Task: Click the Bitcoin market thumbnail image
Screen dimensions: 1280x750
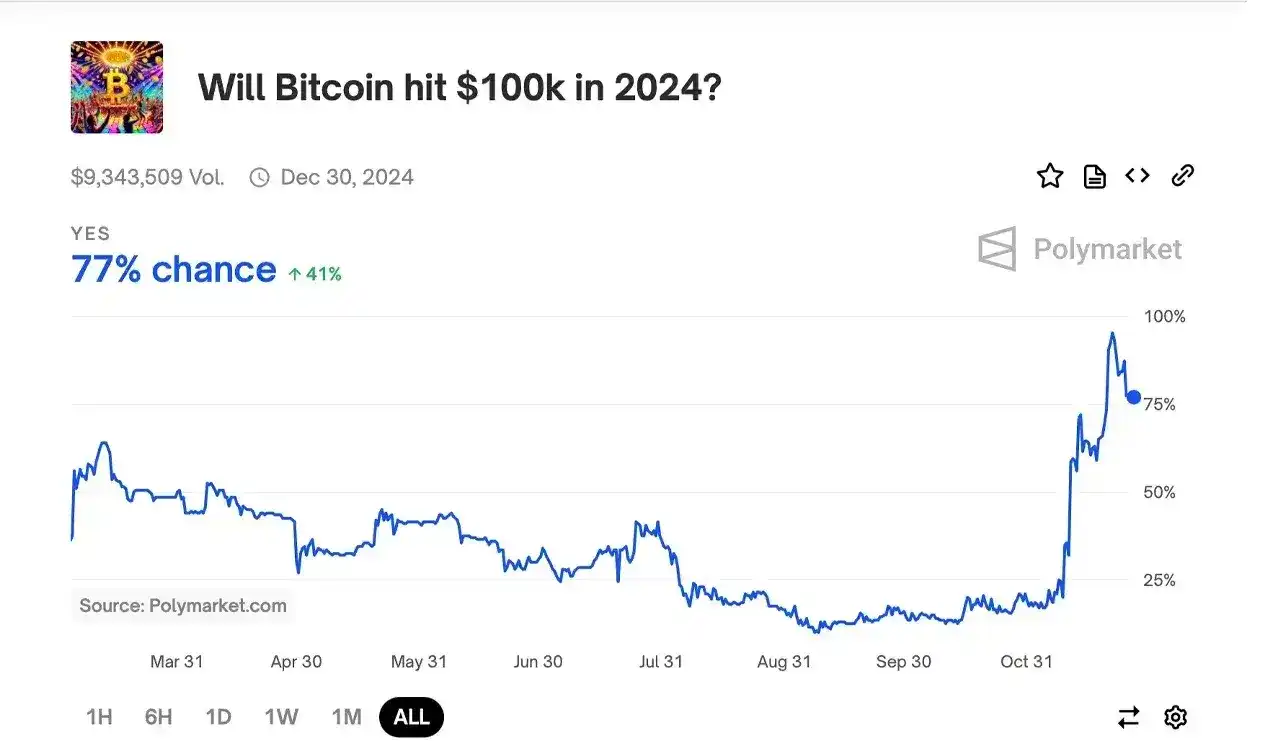Action: click(x=117, y=87)
